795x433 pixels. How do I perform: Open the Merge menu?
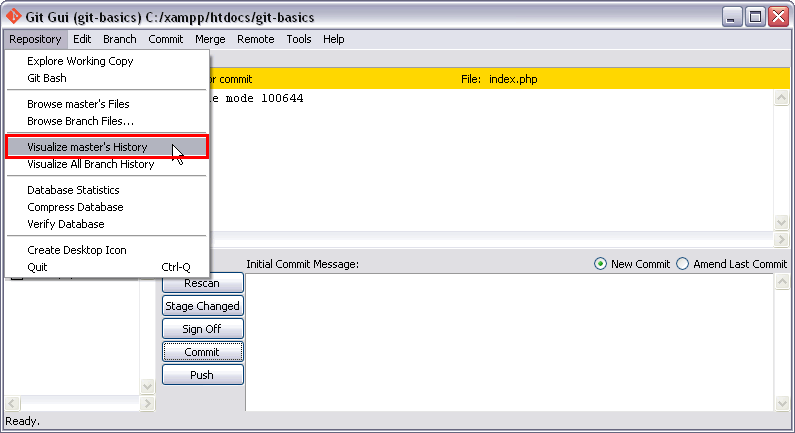coord(210,39)
